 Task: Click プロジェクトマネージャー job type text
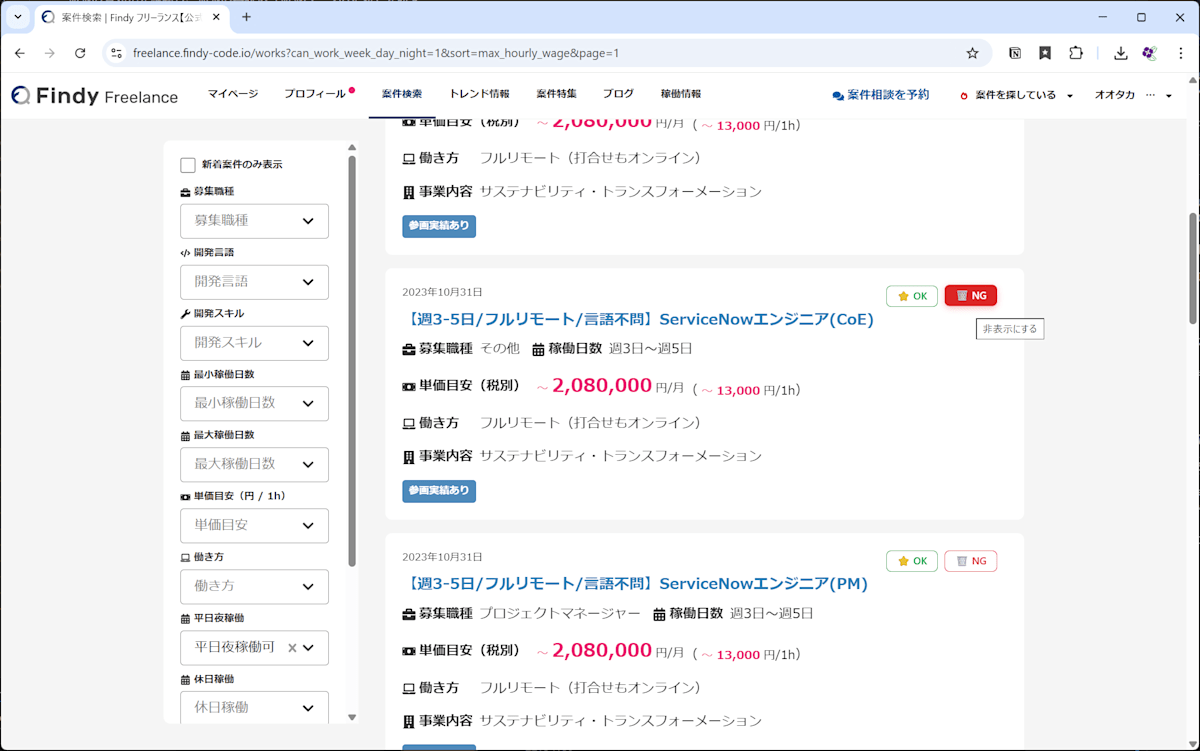[x=560, y=613]
